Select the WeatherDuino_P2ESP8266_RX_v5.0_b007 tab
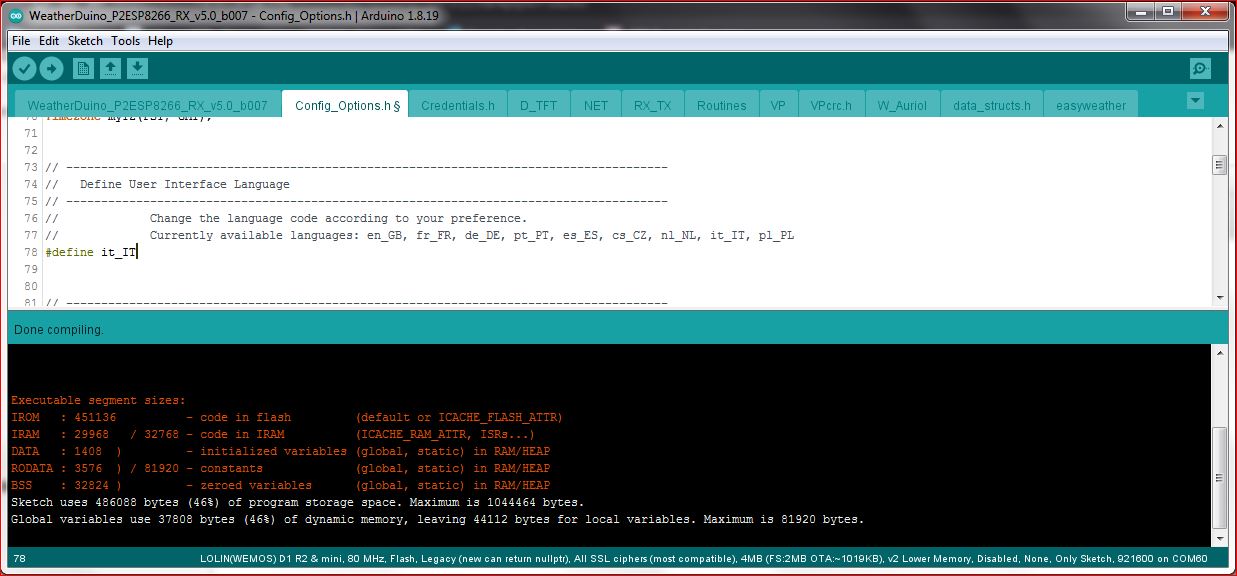This screenshot has height=576, width=1237. click(x=147, y=106)
